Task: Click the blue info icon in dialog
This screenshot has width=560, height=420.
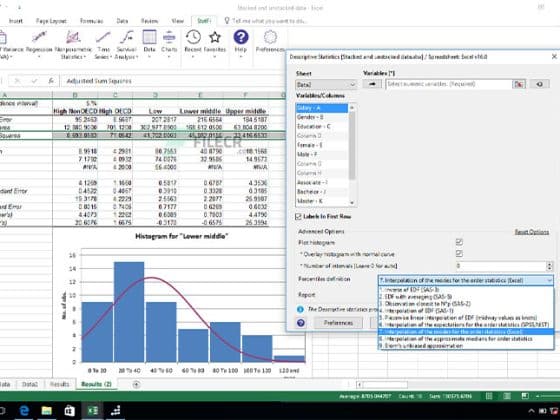Action: [300, 309]
